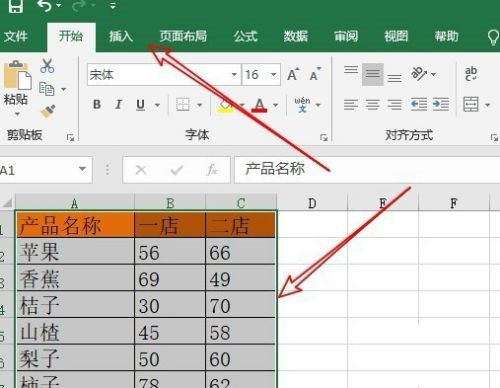Open the font color dropdown arrow
This screenshot has height=388, width=500.
[x=275, y=105]
